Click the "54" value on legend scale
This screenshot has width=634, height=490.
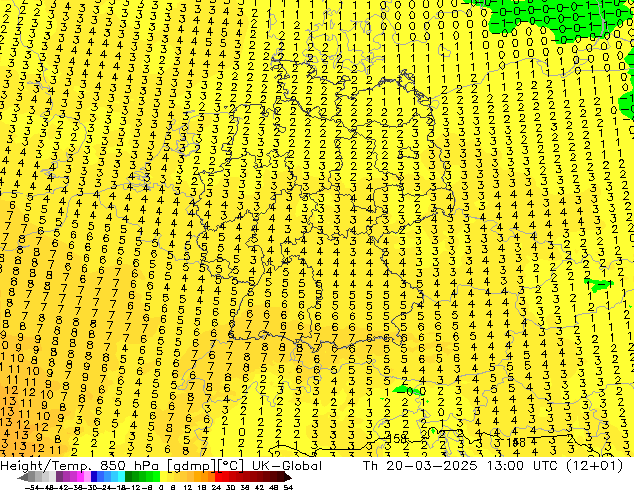click(288, 488)
